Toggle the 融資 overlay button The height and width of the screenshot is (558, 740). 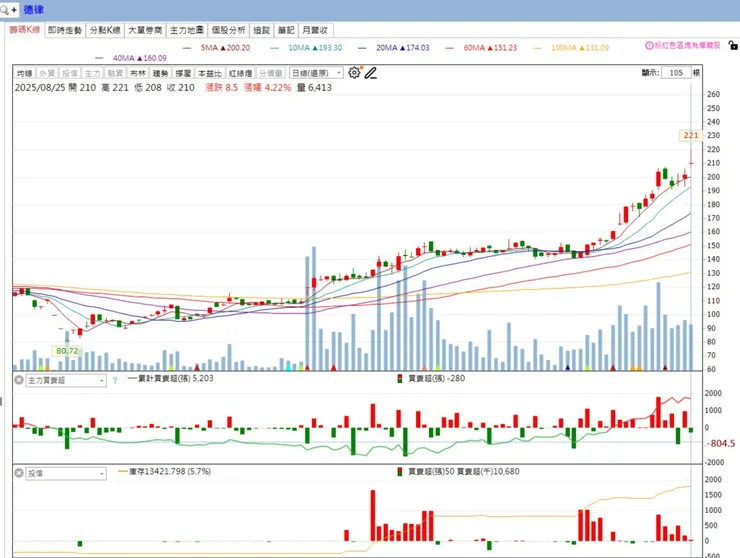(115, 73)
